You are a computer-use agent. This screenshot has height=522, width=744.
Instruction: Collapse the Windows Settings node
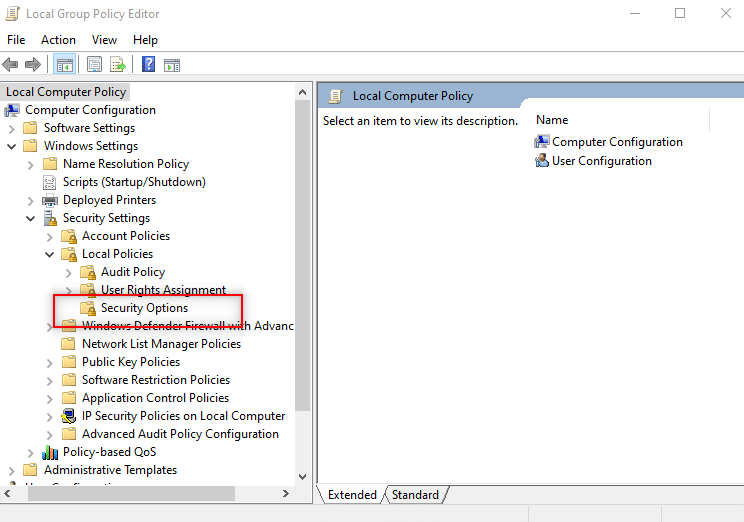pyautogui.click(x=12, y=147)
